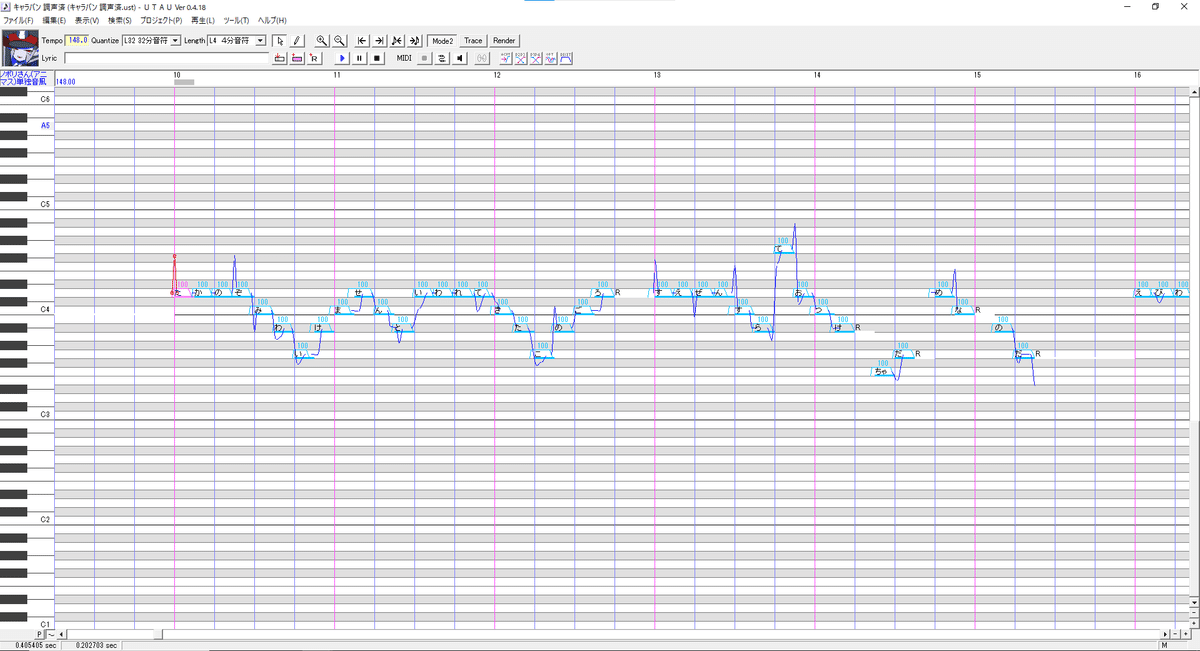Click the Trace button

473,41
